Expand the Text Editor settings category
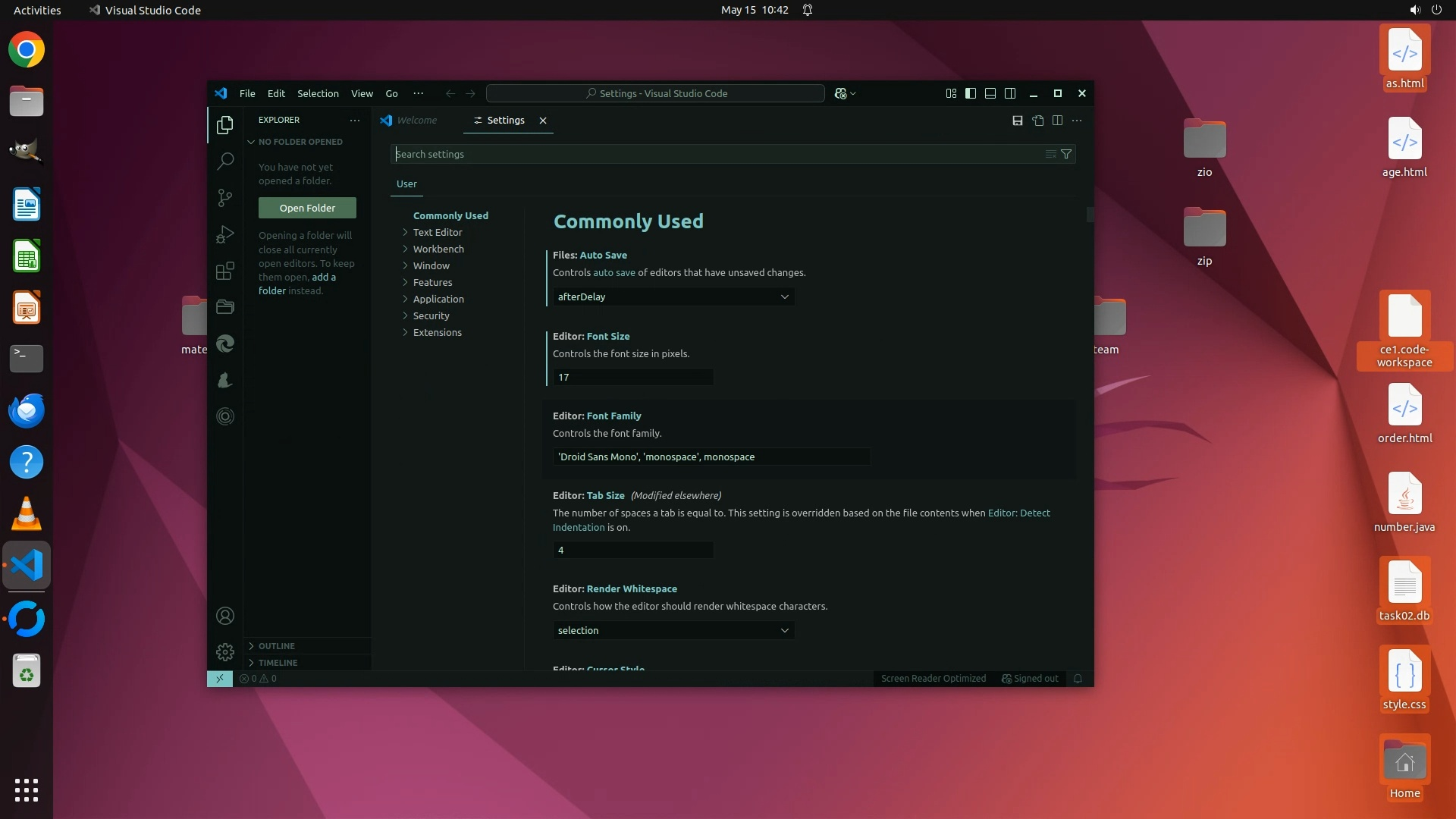 pos(438,232)
